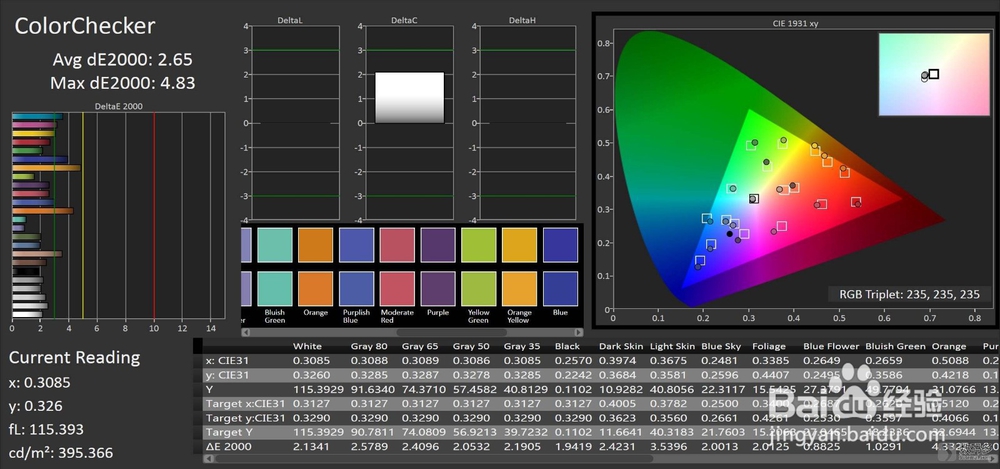This screenshot has height=469, width=1000.
Task: Click the cd/m²: 395.366 reading
Action: [x=61, y=453]
